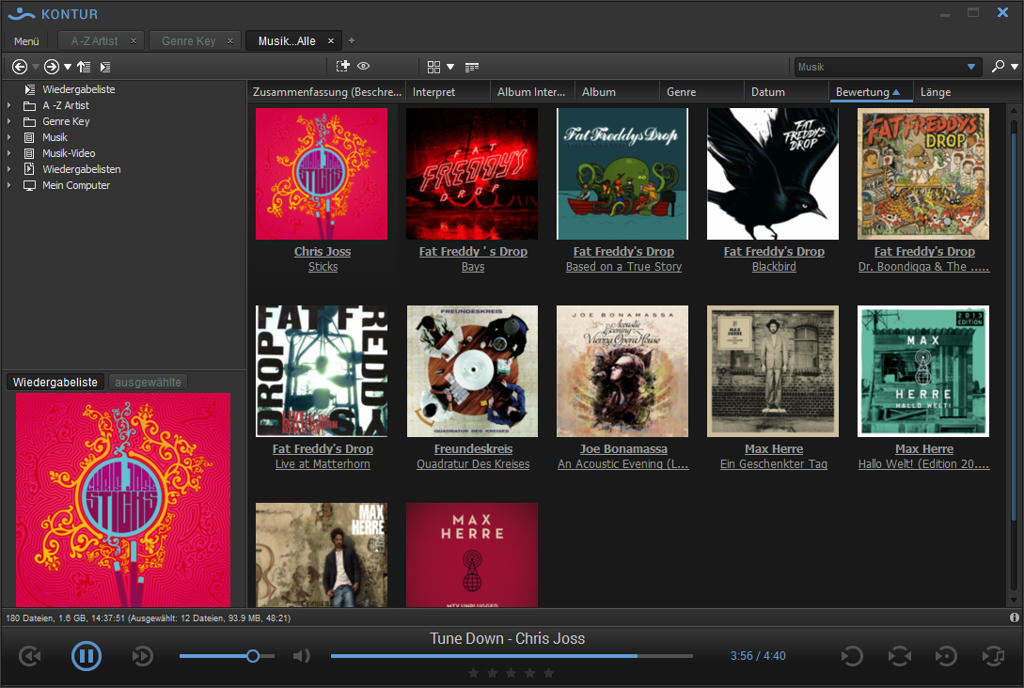Open search options dropdown arrow
Image resolution: width=1024 pixels, height=688 pixels.
click(1014, 67)
